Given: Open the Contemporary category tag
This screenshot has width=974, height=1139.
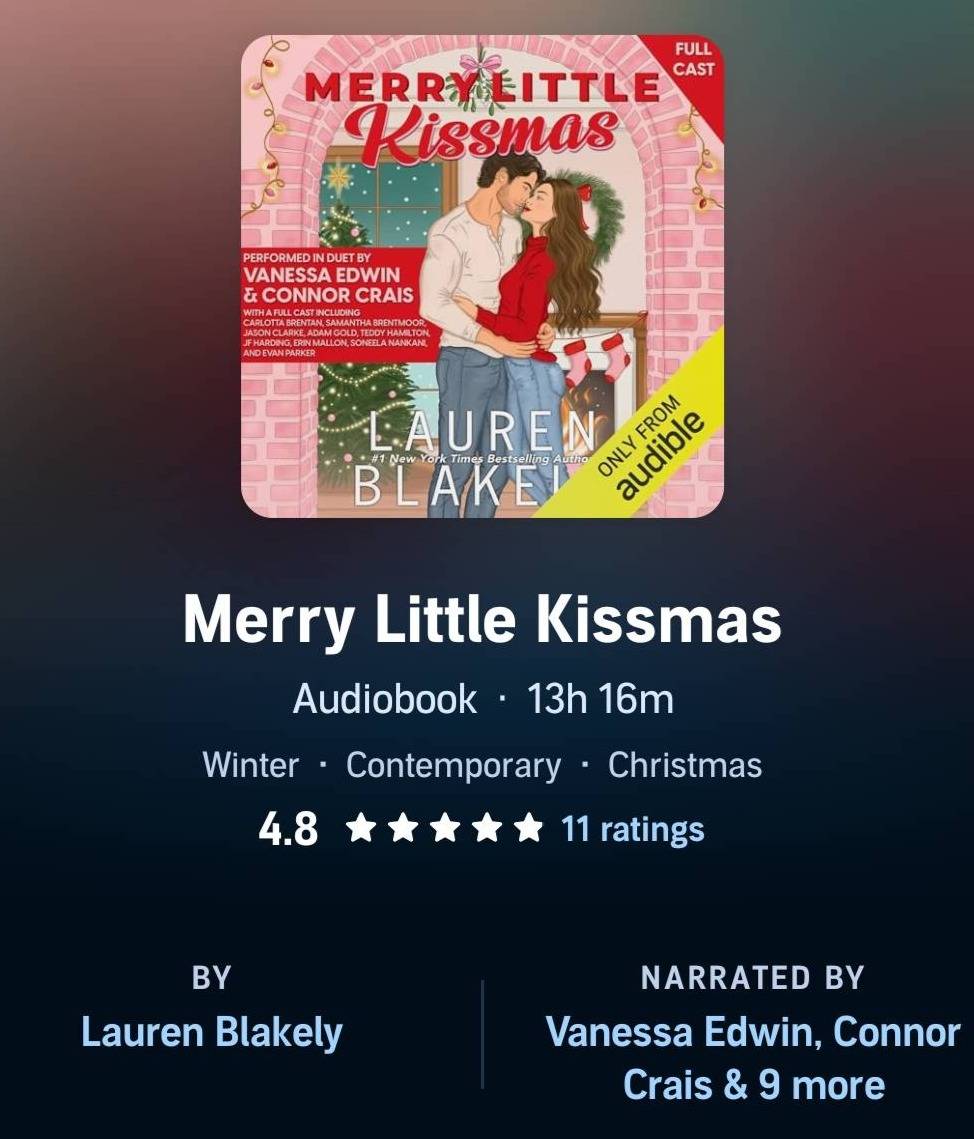Looking at the screenshot, I should pos(453,765).
